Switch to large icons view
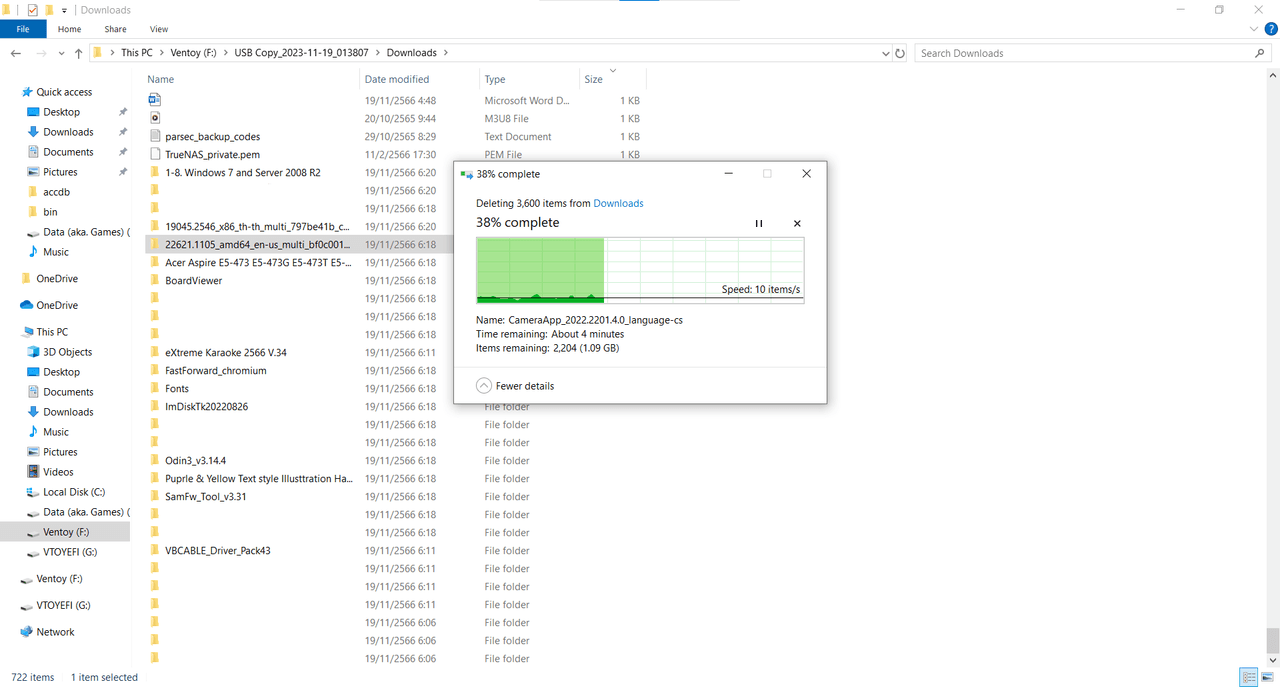Image resolution: width=1280 pixels, height=687 pixels. pyautogui.click(x=1266, y=677)
